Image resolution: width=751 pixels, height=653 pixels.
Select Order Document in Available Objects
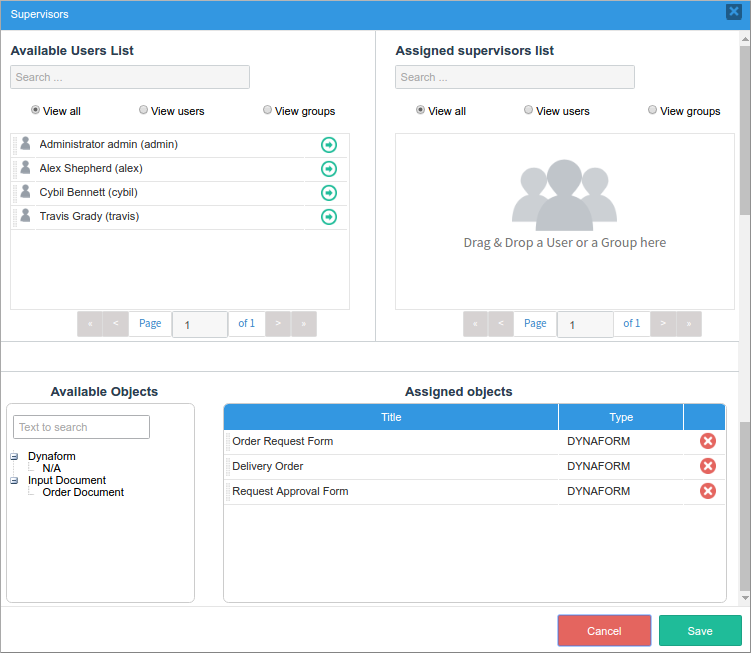pos(83,492)
